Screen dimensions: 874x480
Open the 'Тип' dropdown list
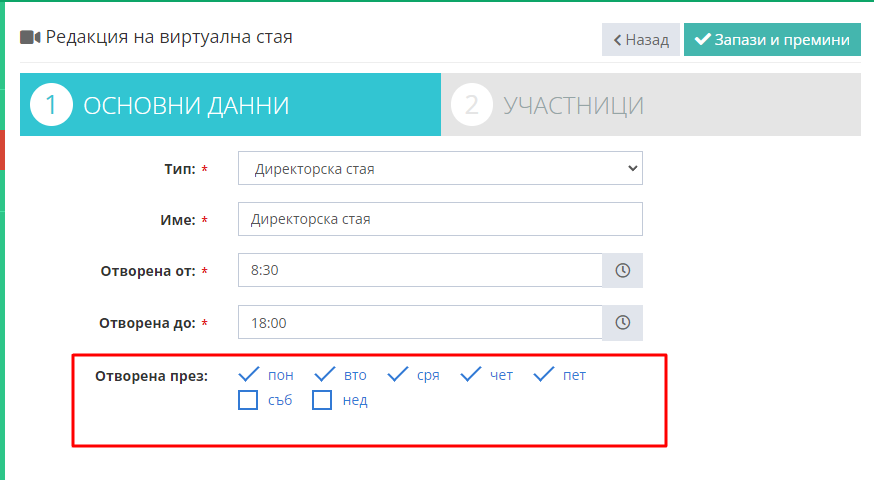coord(440,168)
